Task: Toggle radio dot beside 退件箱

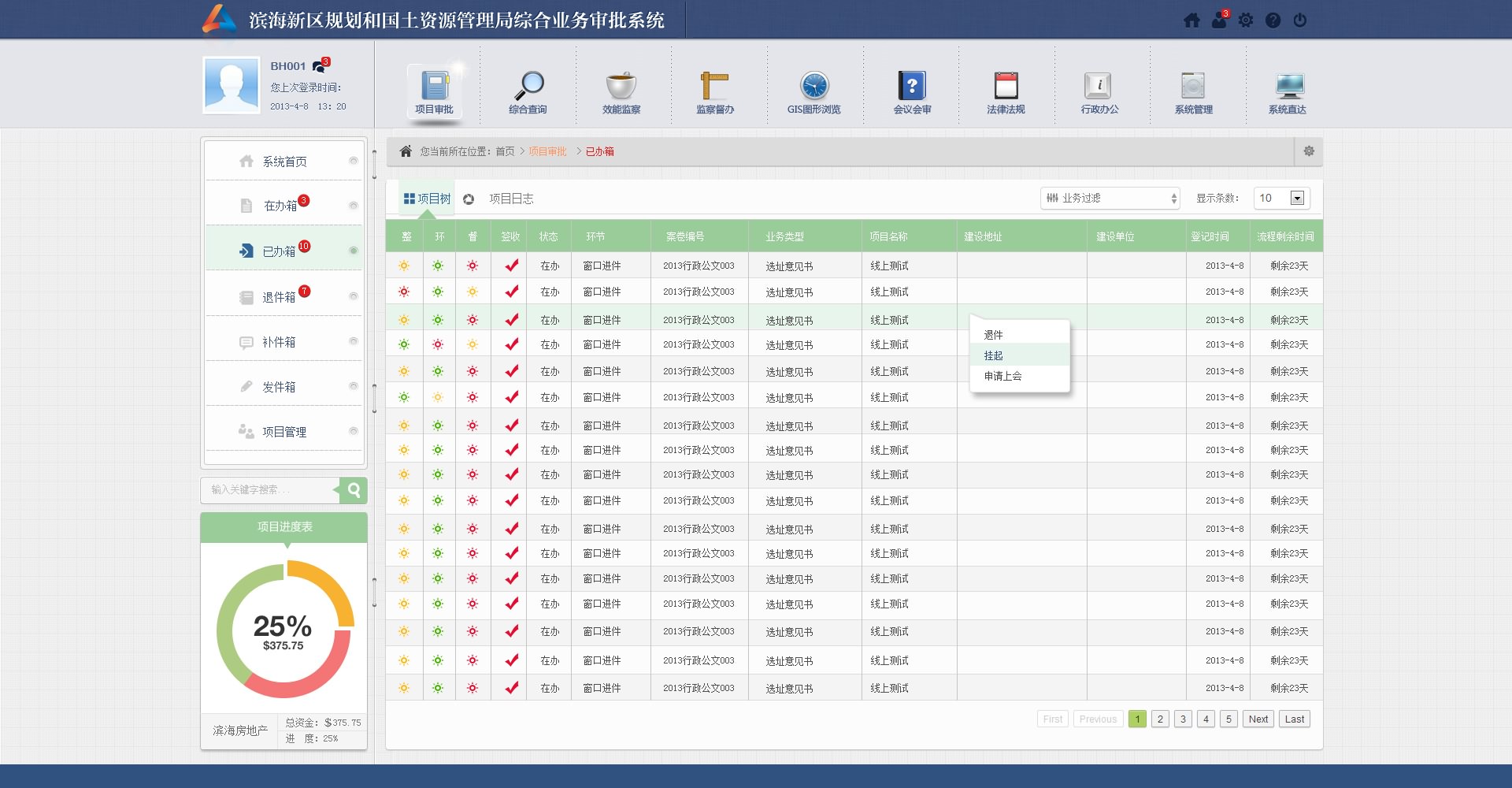Action: (353, 296)
